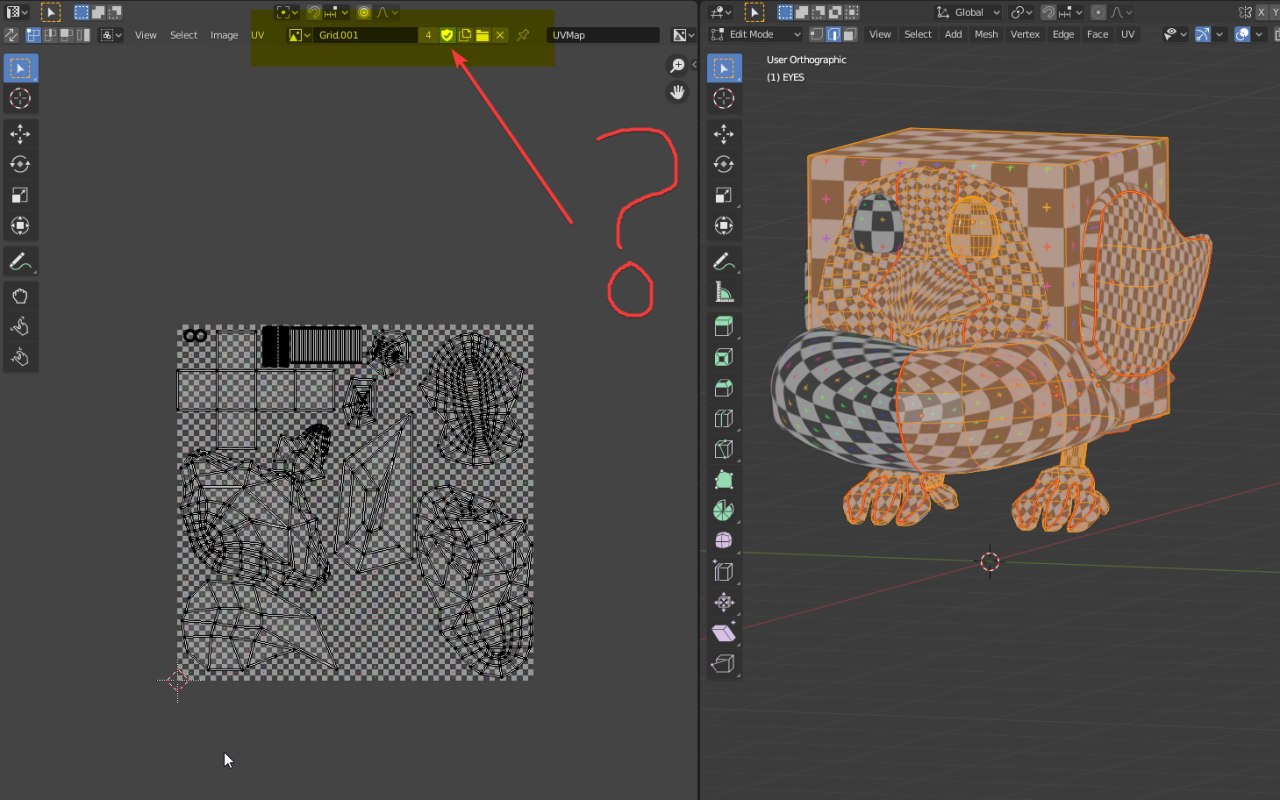Select the Cursor tool in UV editor
This screenshot has height=800, width=1280.
[20, 99]
